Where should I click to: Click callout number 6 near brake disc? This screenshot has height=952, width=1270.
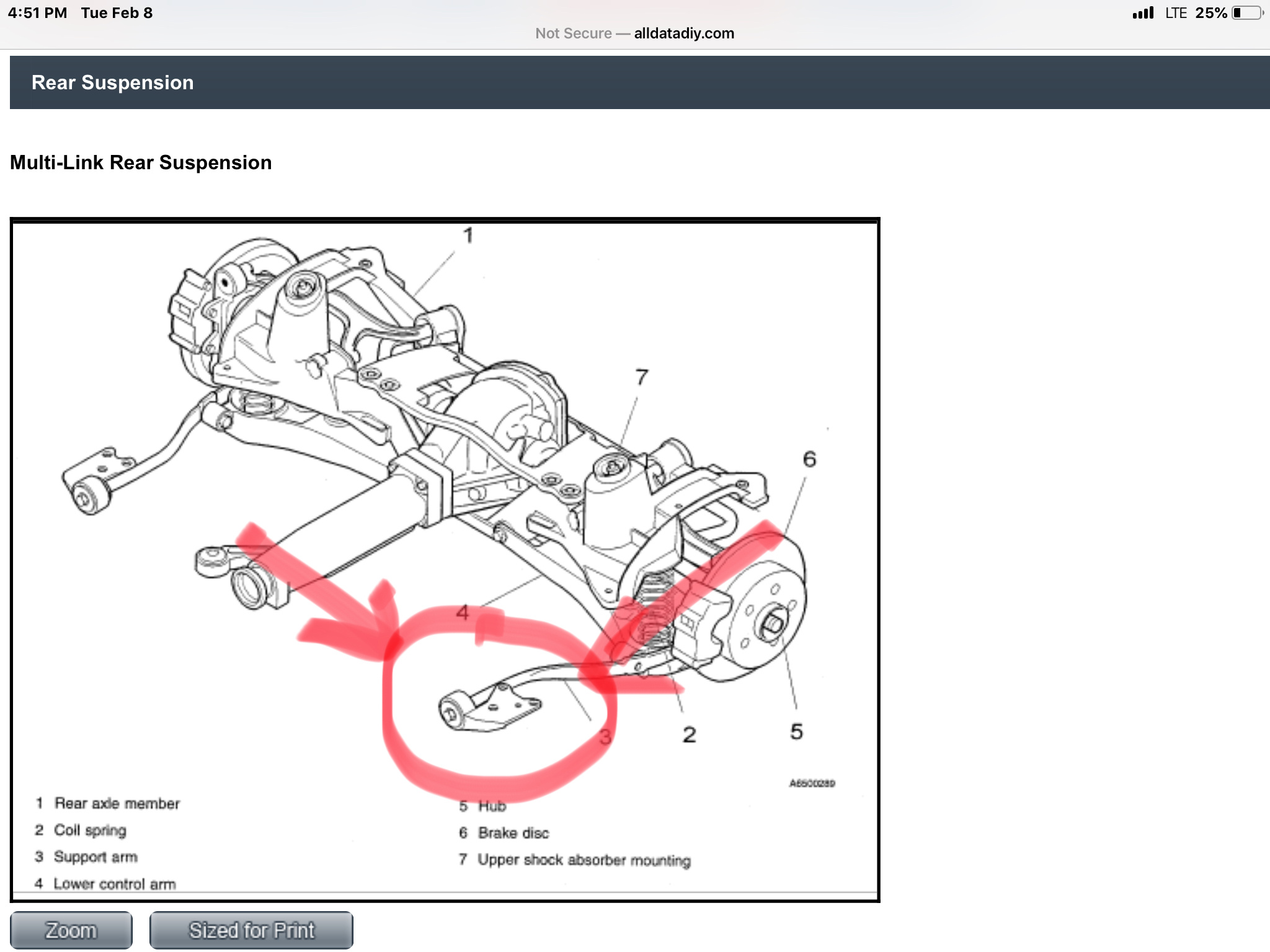[809, 459]
